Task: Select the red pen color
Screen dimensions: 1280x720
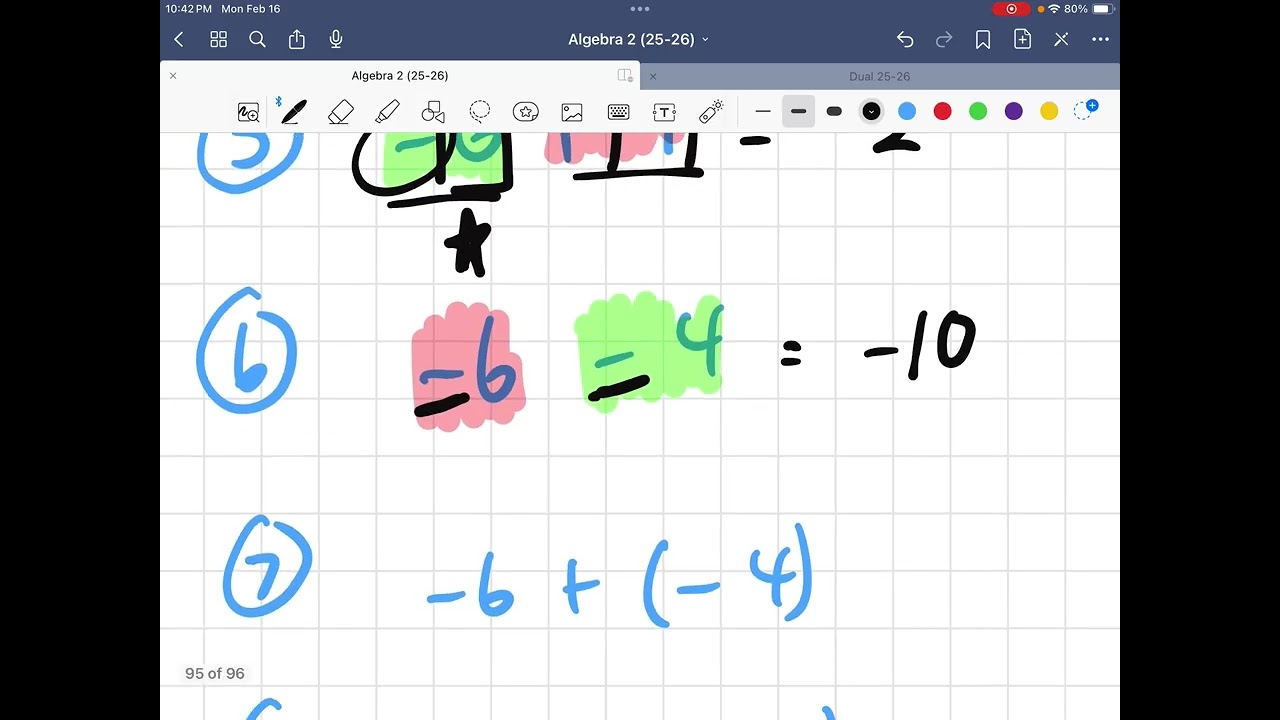Action: pyautogui.click(x=942, y=111)
